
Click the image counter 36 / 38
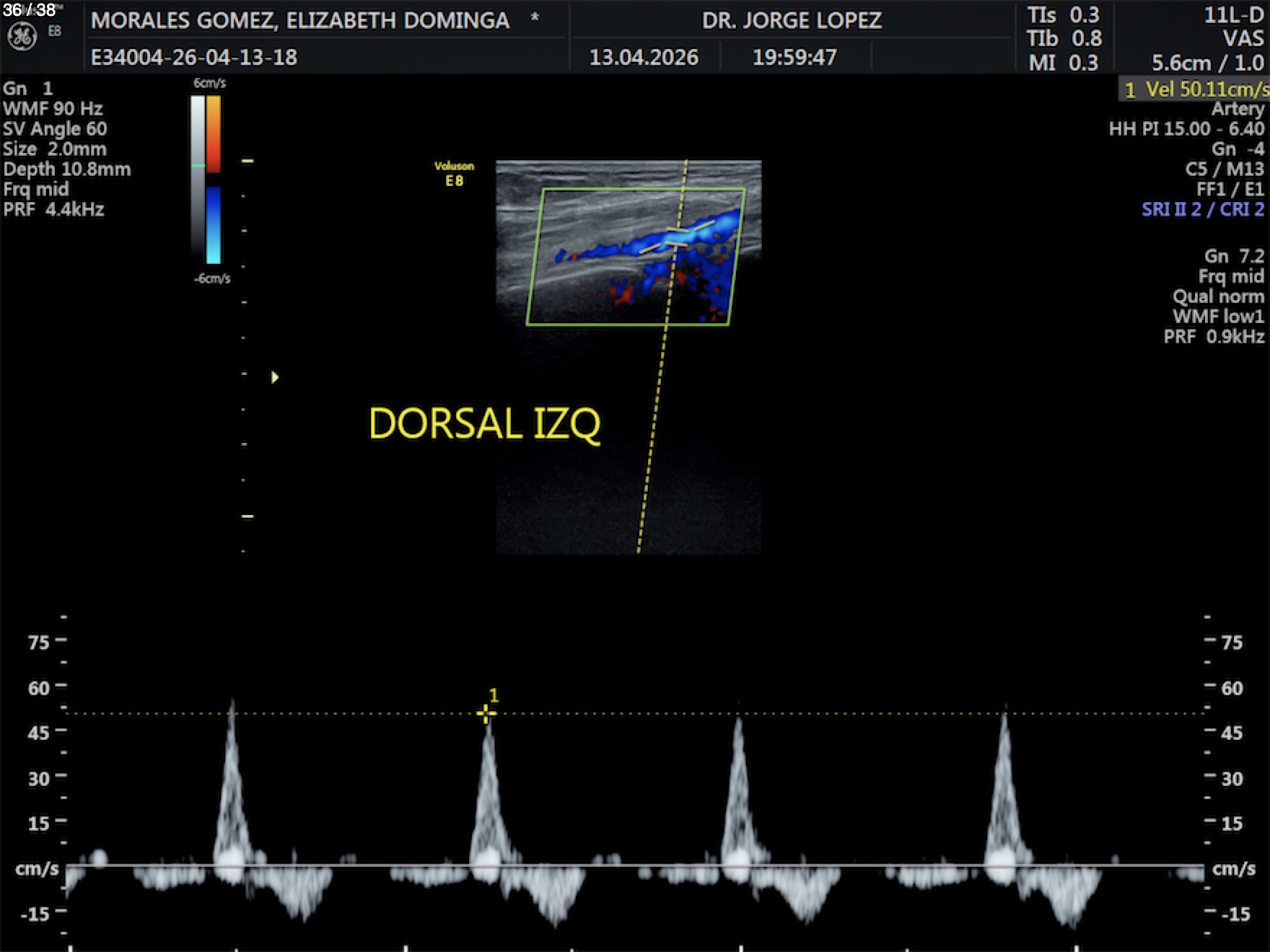point(29,9)
